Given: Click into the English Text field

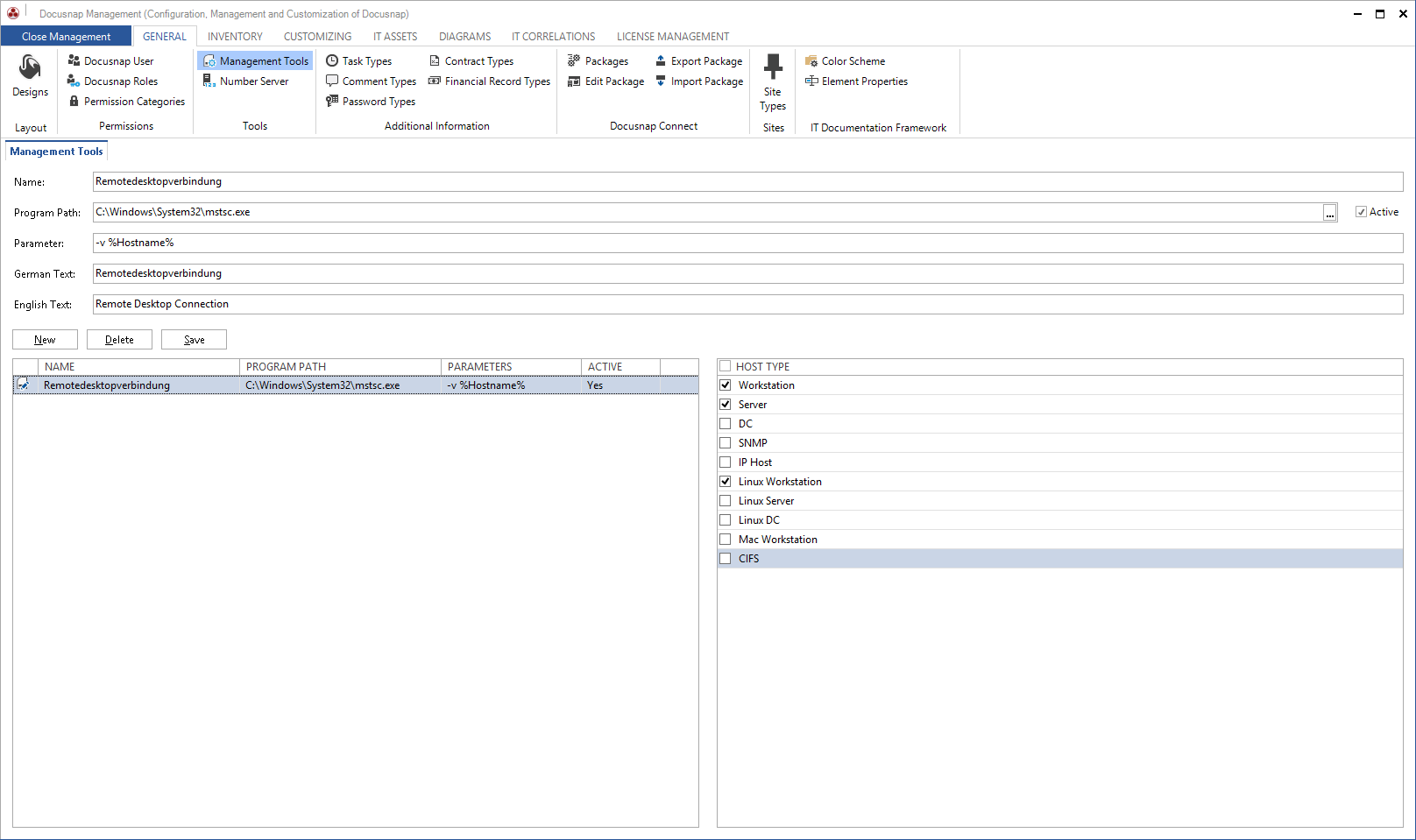Looking at the screenshot, I should click(747, 304).
